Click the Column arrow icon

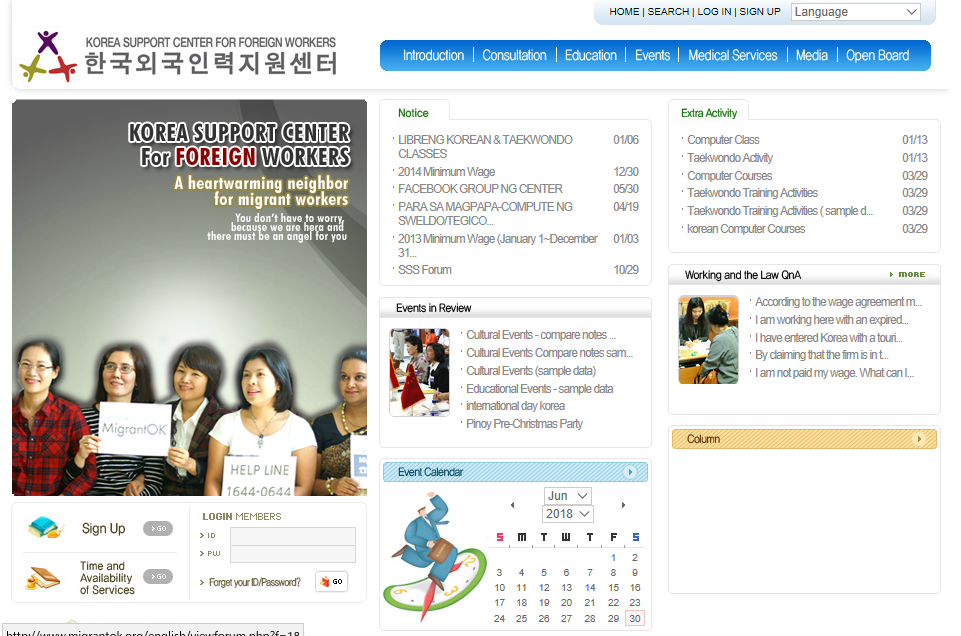[919, 439]
